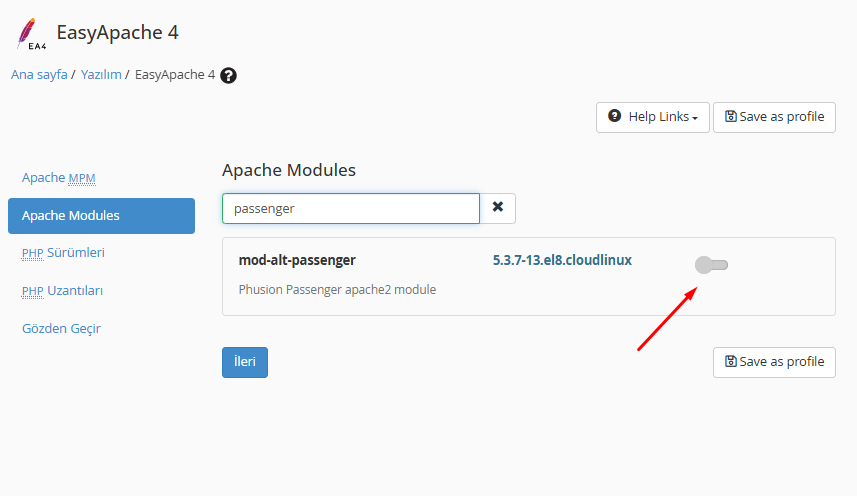857x496 pixels.
Task: Click the Ana sayfa breadcrumb link
Action: pos(39,74)
